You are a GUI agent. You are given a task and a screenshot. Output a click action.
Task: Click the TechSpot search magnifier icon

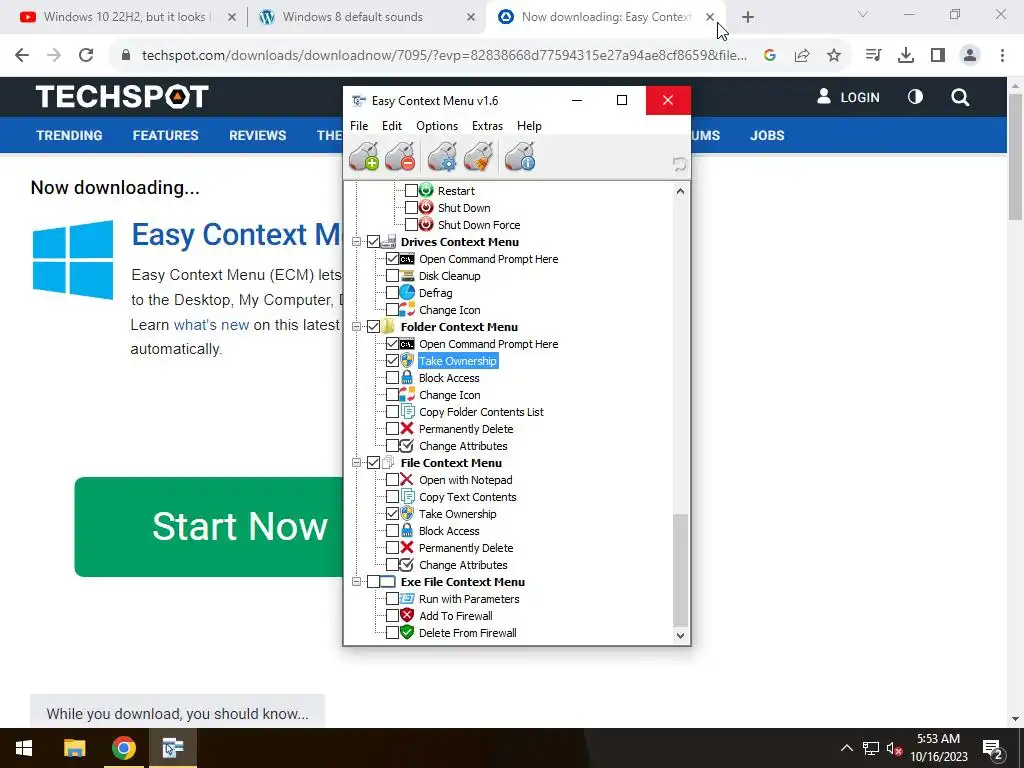click(x=960, y=97)
